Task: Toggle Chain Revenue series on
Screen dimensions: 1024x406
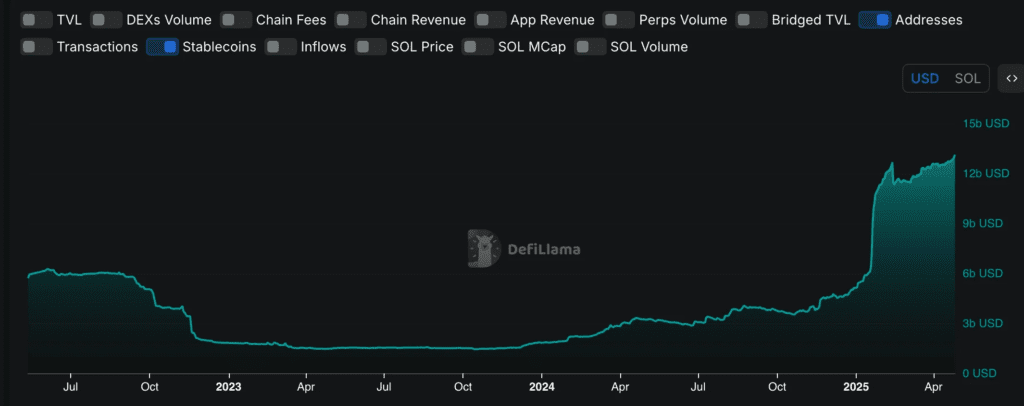Action: (351, 20)
